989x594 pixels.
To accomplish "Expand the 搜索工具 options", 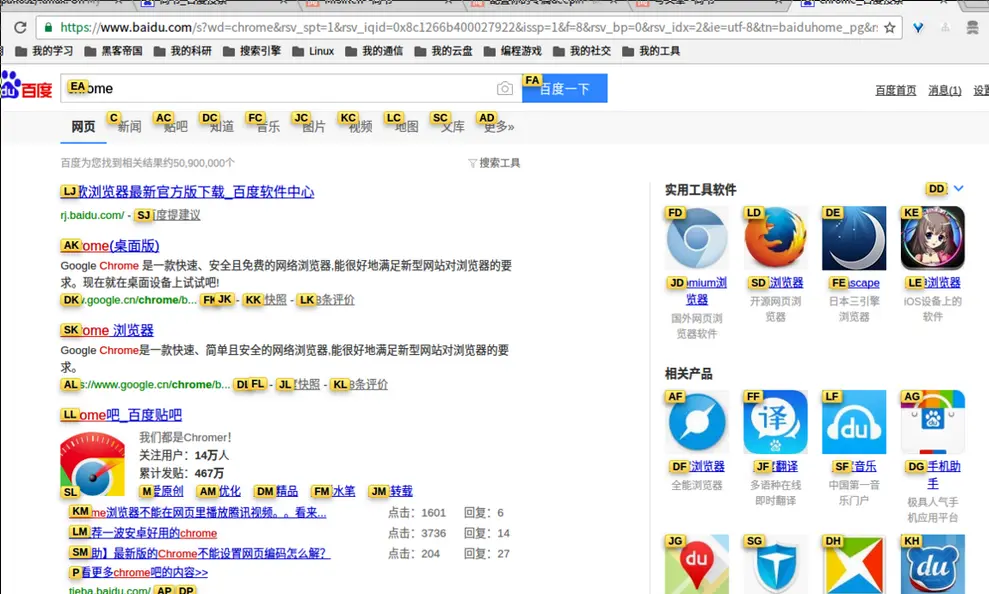I will pos(494,162).
